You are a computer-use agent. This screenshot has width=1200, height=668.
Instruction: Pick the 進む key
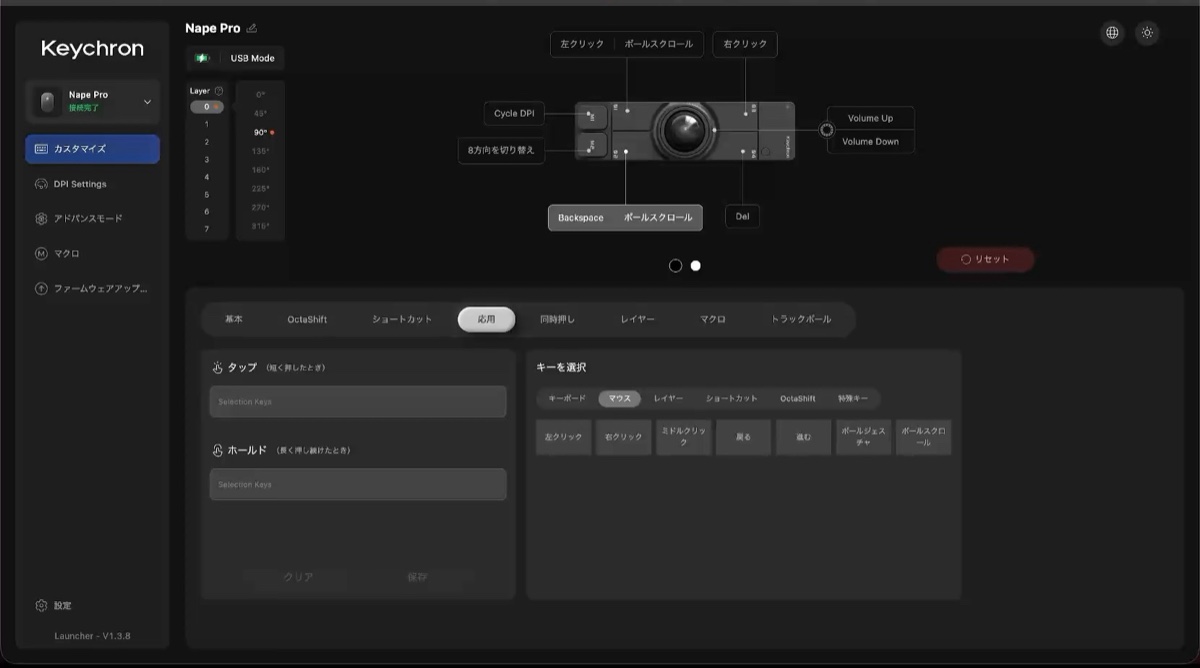[804, 437]
